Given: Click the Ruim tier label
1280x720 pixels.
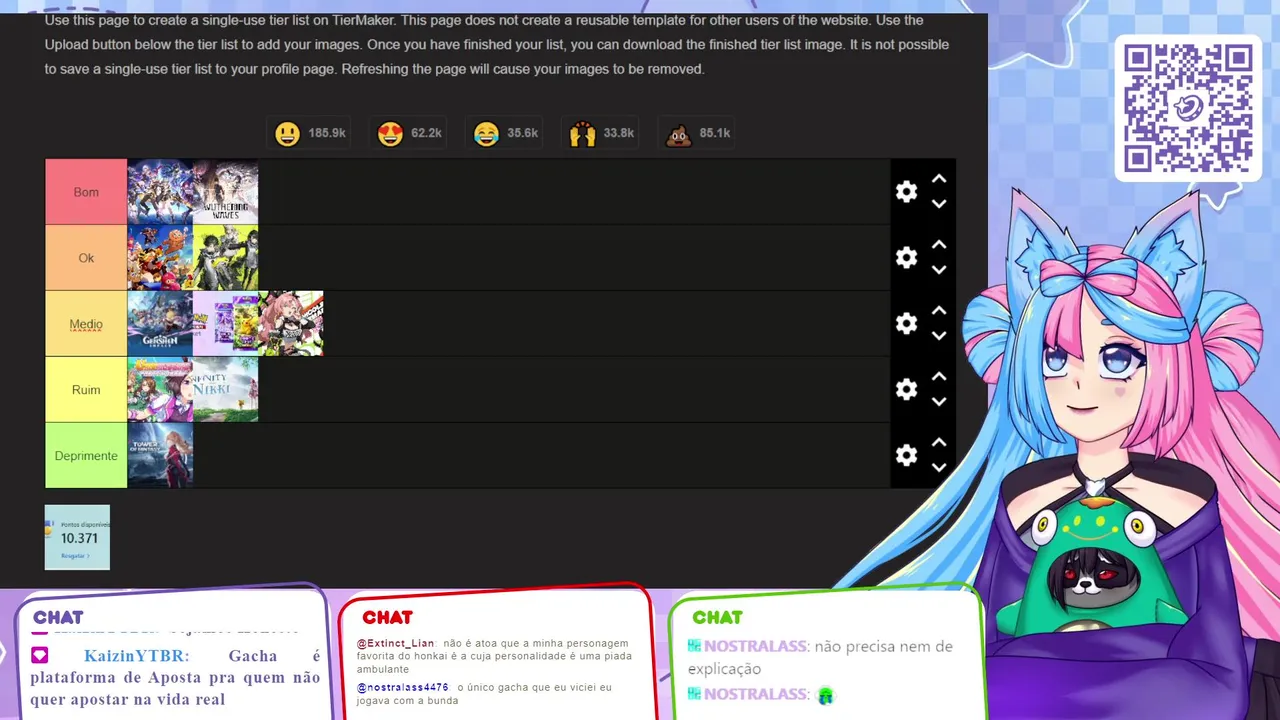Looking at the screenshot, I should [86, 390].
